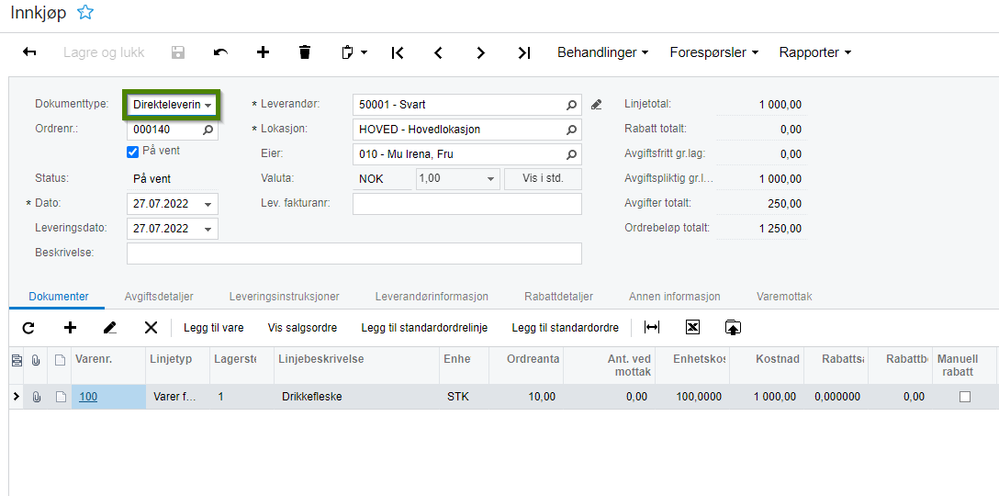
Task: Open the search lens in Ordrenr. field
Action: 208,129
